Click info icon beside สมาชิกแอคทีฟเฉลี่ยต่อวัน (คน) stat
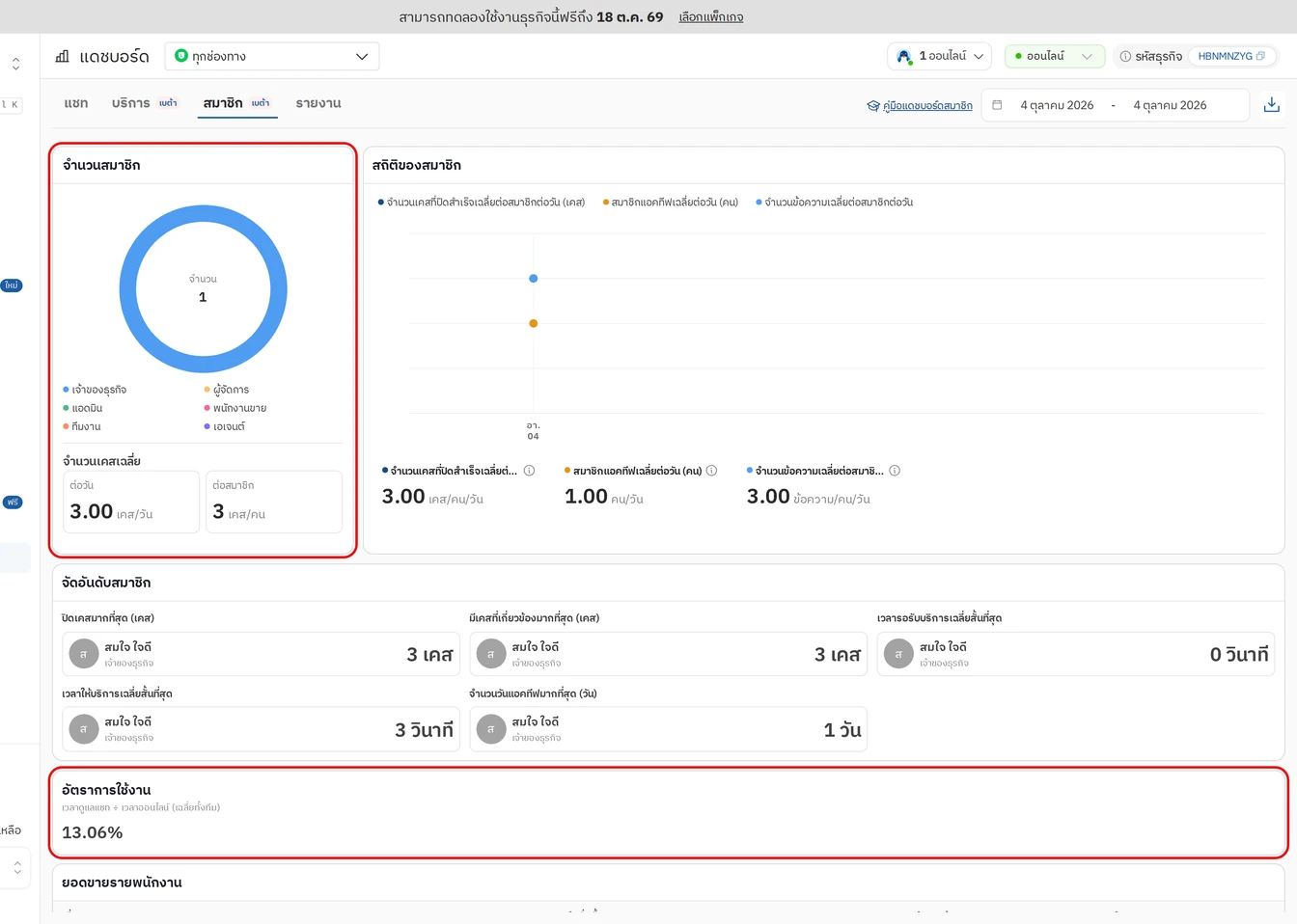Image resolution: width=1297 pixels, height=924 pixels. [711, 471]
